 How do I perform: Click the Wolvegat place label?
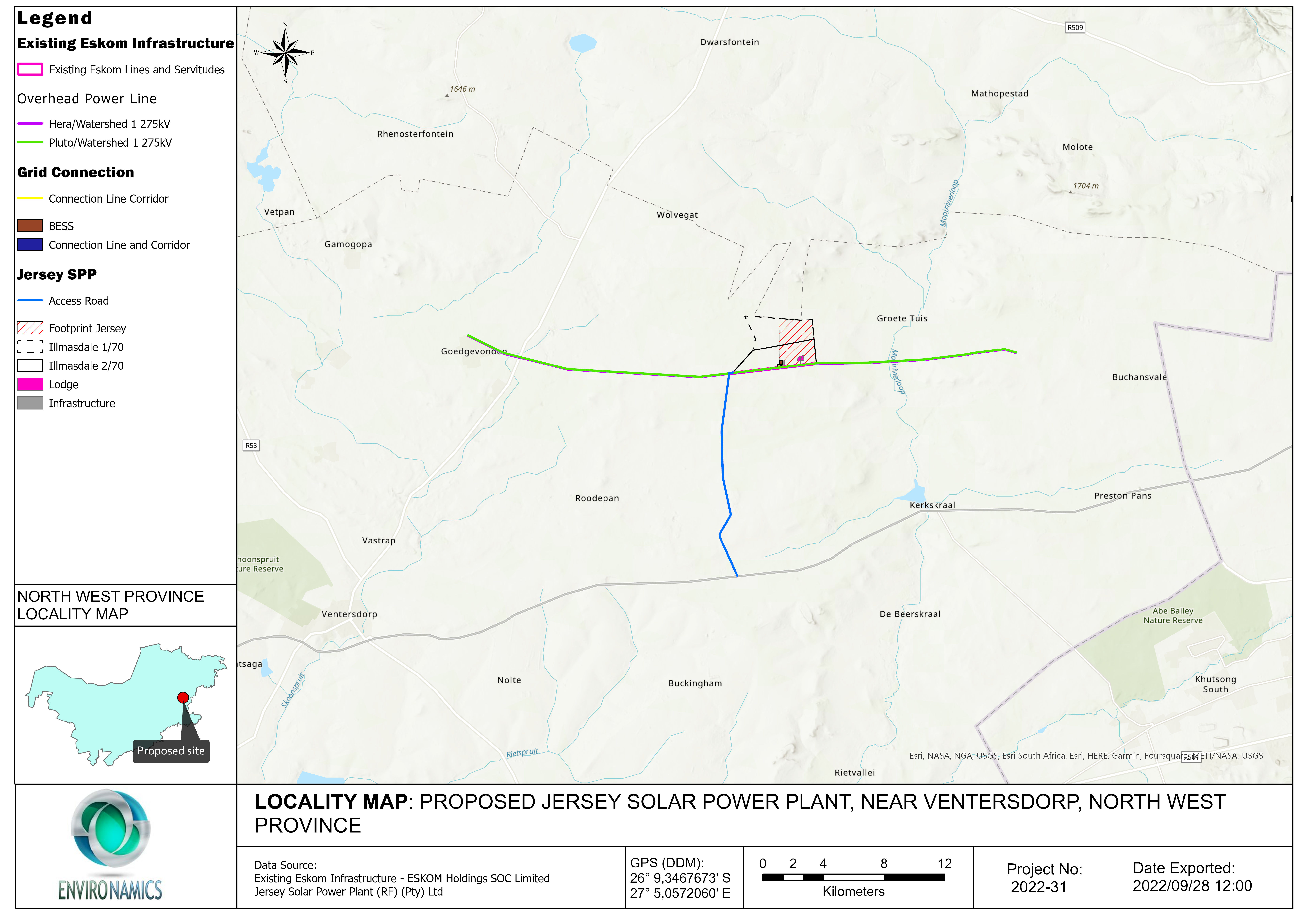click(x=677, y=215)
